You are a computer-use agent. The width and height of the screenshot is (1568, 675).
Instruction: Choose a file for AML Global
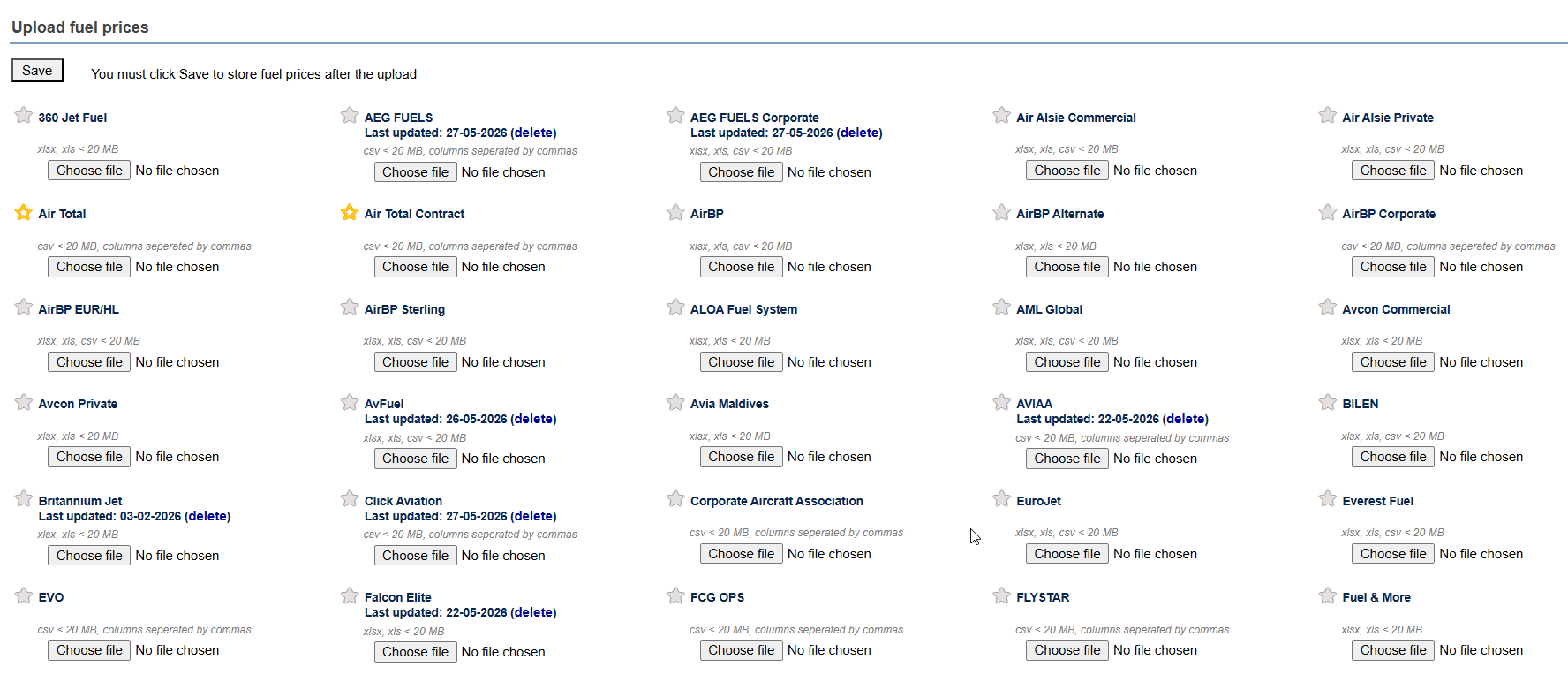[1067, 362]
